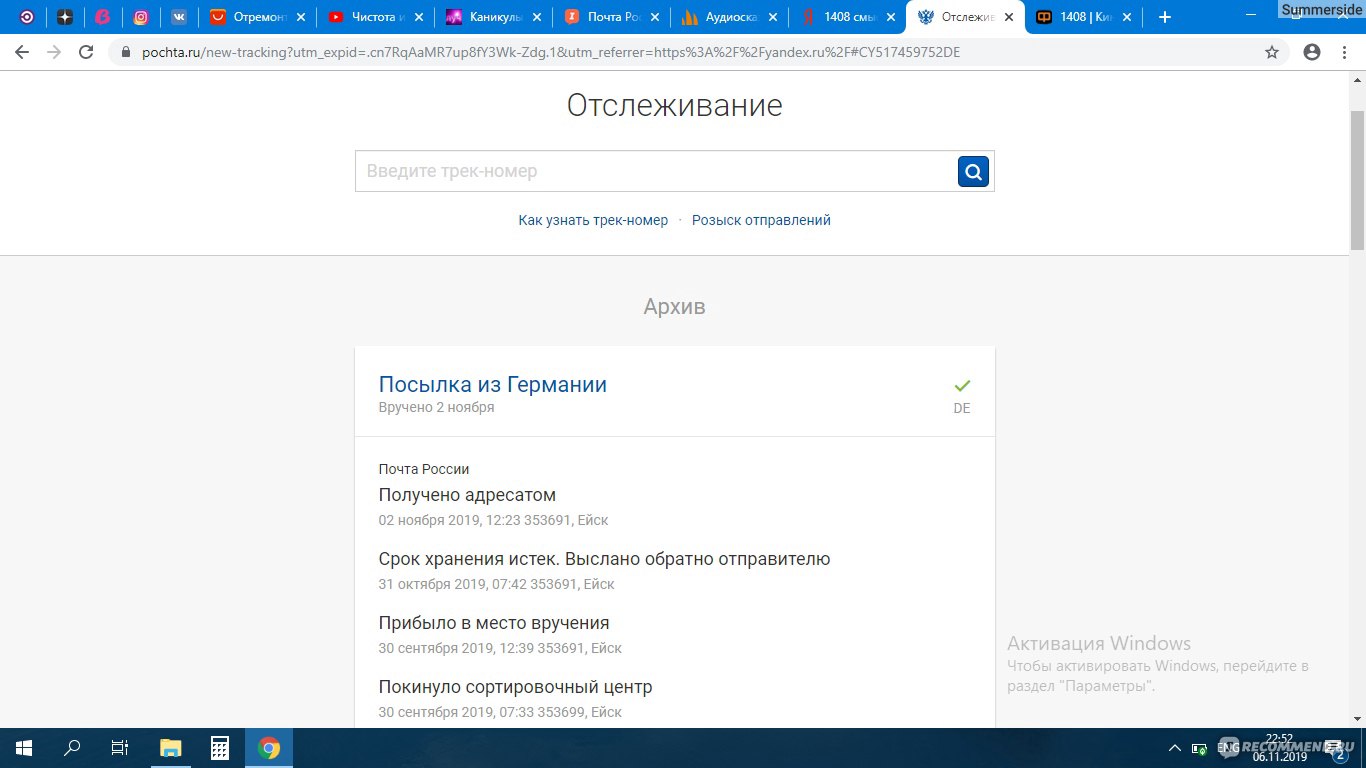
Task: Open the Chrome three-dot menu
Action: coord(1345,52)
